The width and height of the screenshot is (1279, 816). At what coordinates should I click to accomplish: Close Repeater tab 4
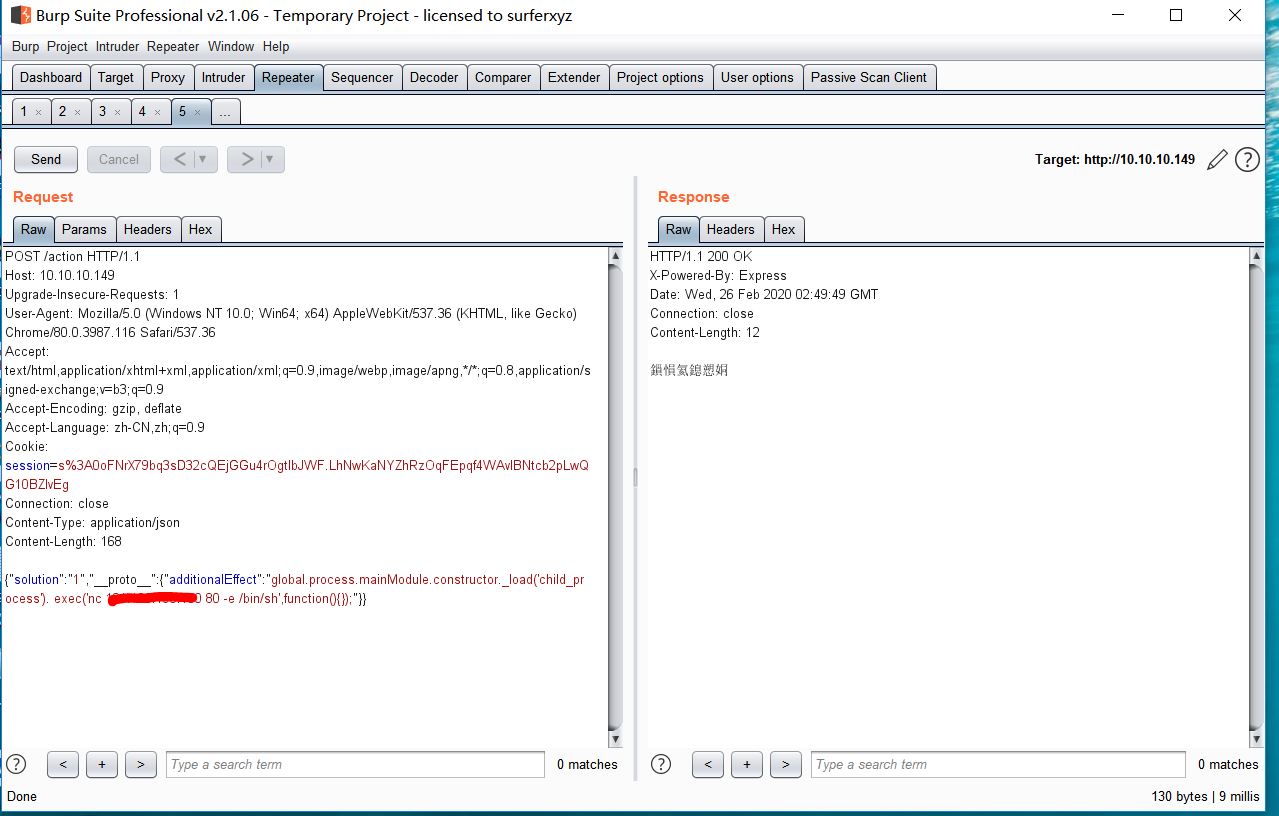tap(158, 112)
